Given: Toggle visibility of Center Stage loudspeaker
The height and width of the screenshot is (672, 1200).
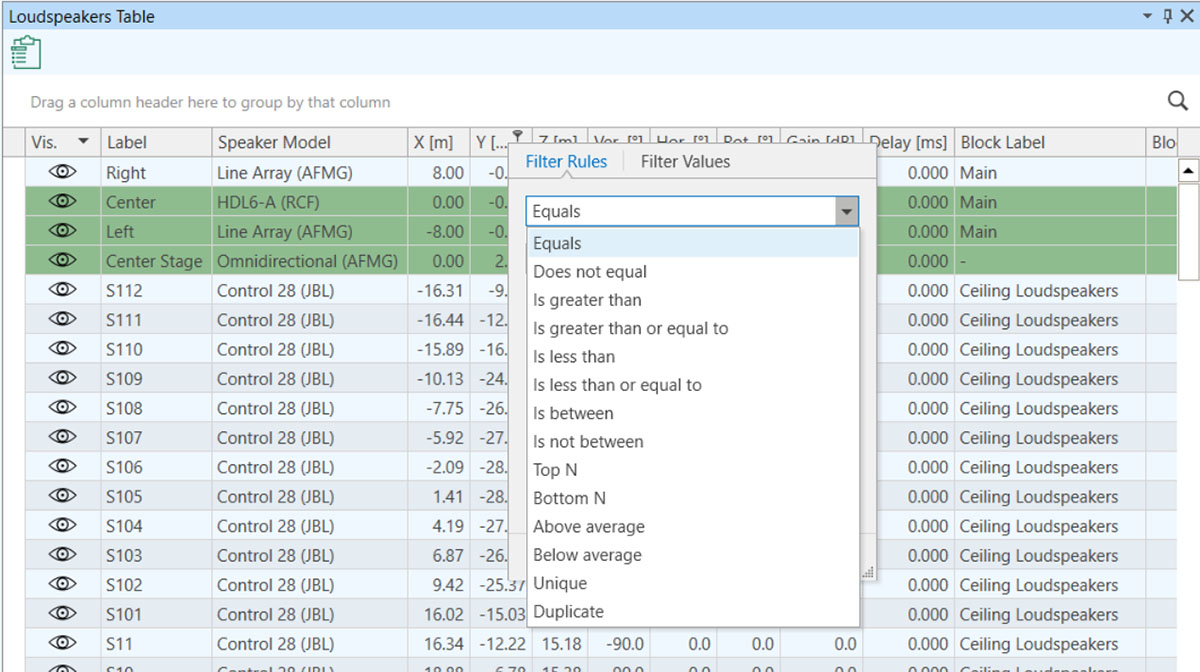Looking at the screenshot, I should 62,260.
